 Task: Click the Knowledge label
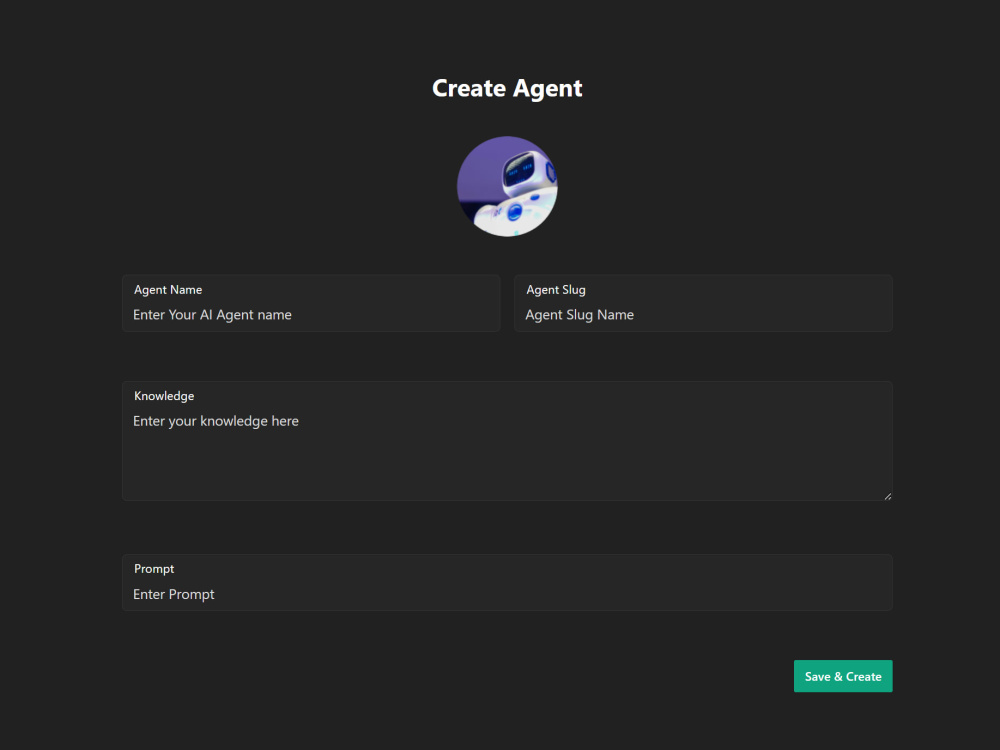click(164, 396)
